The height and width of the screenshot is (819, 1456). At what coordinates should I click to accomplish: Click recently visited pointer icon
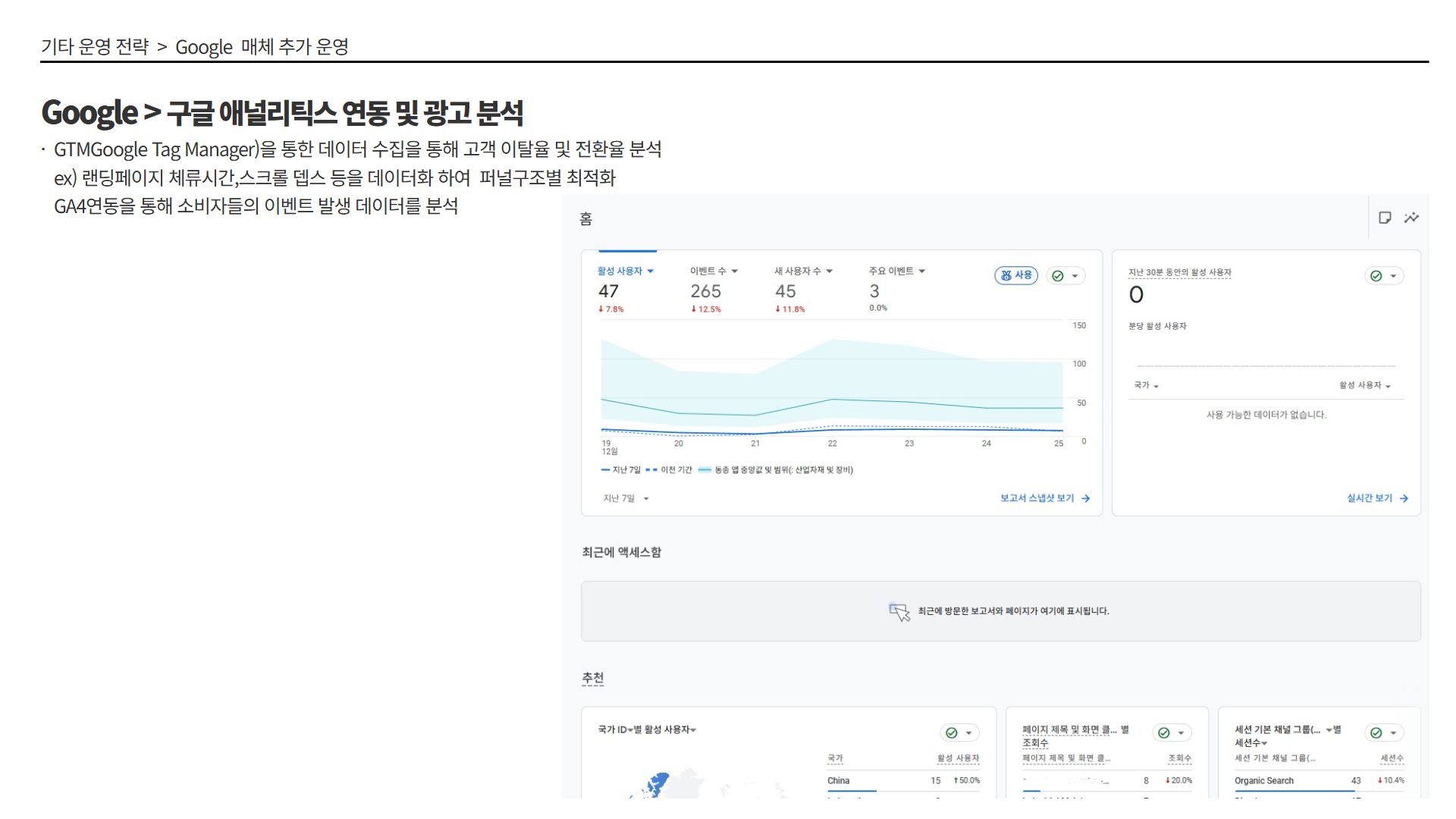(899, 611)
